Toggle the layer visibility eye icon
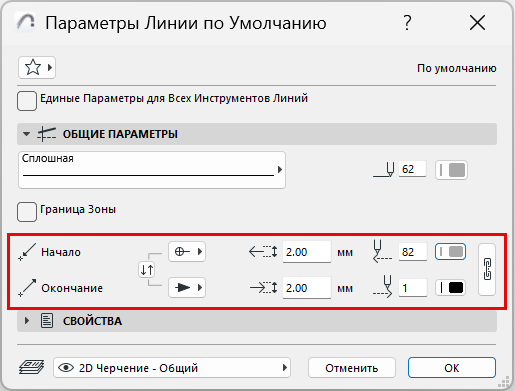This screenshot has width=515, height=391. pyautogui.click(x=66, y=368)
